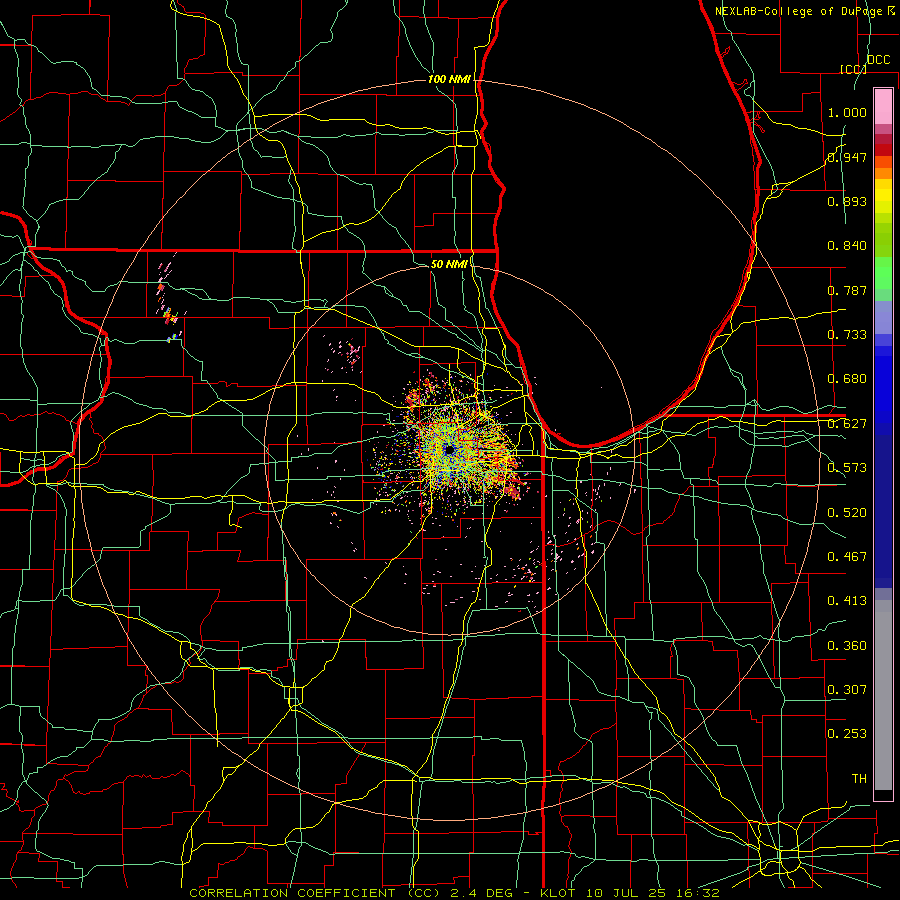The image size is (900, 900).
Task: Click the NEXLAB-College of DuPage credit text
Action: [800, 10]
